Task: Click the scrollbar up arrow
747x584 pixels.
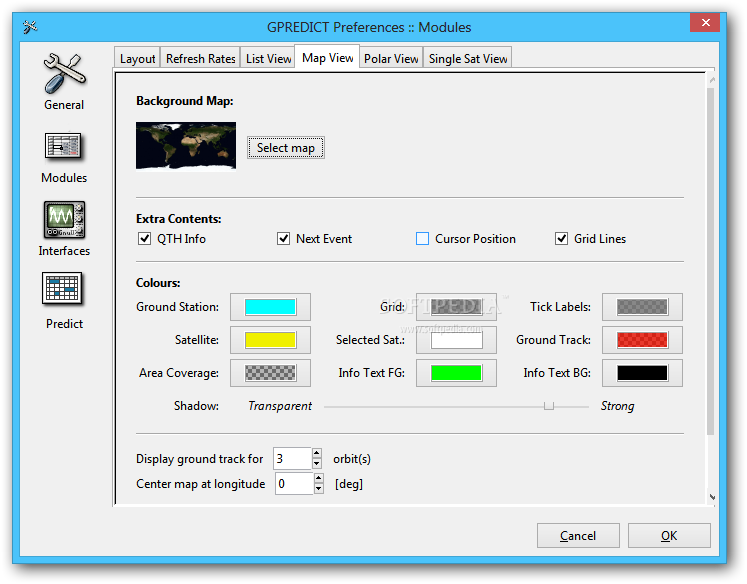Action: click(x=712, y=79)
